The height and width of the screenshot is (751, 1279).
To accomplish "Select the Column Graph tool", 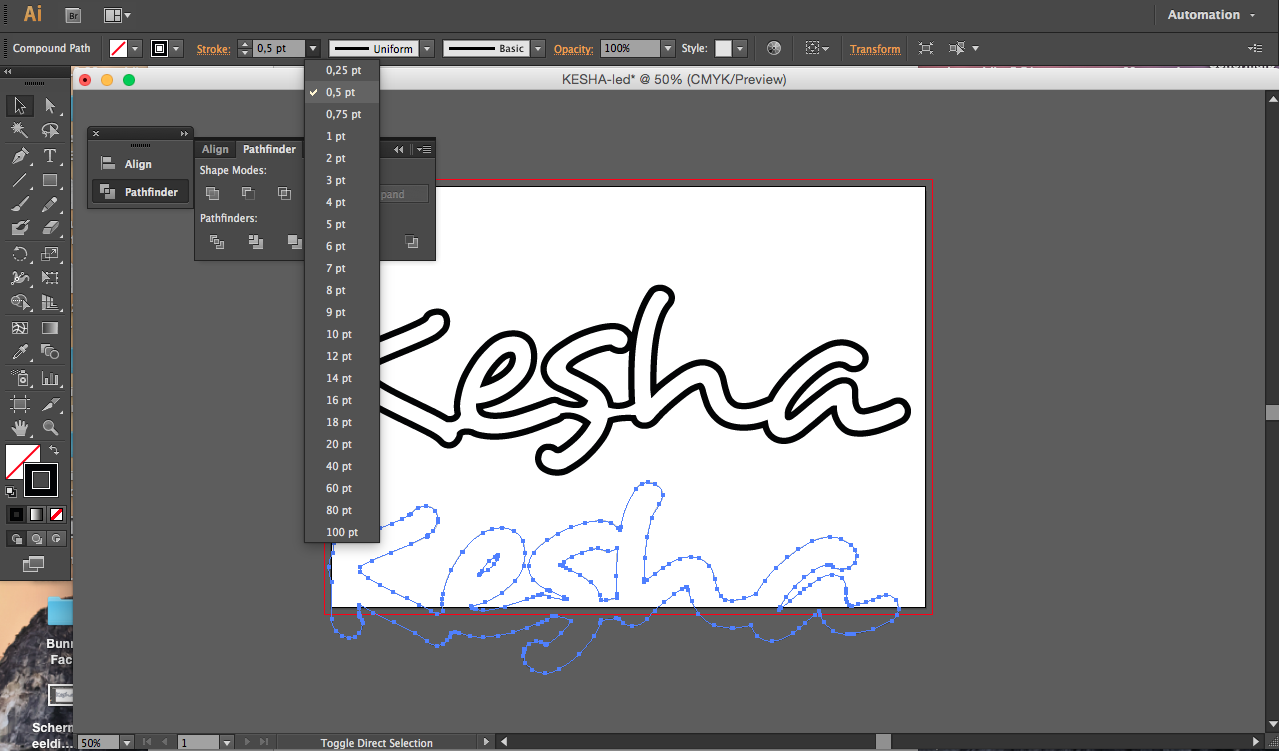I will (50, 379).
